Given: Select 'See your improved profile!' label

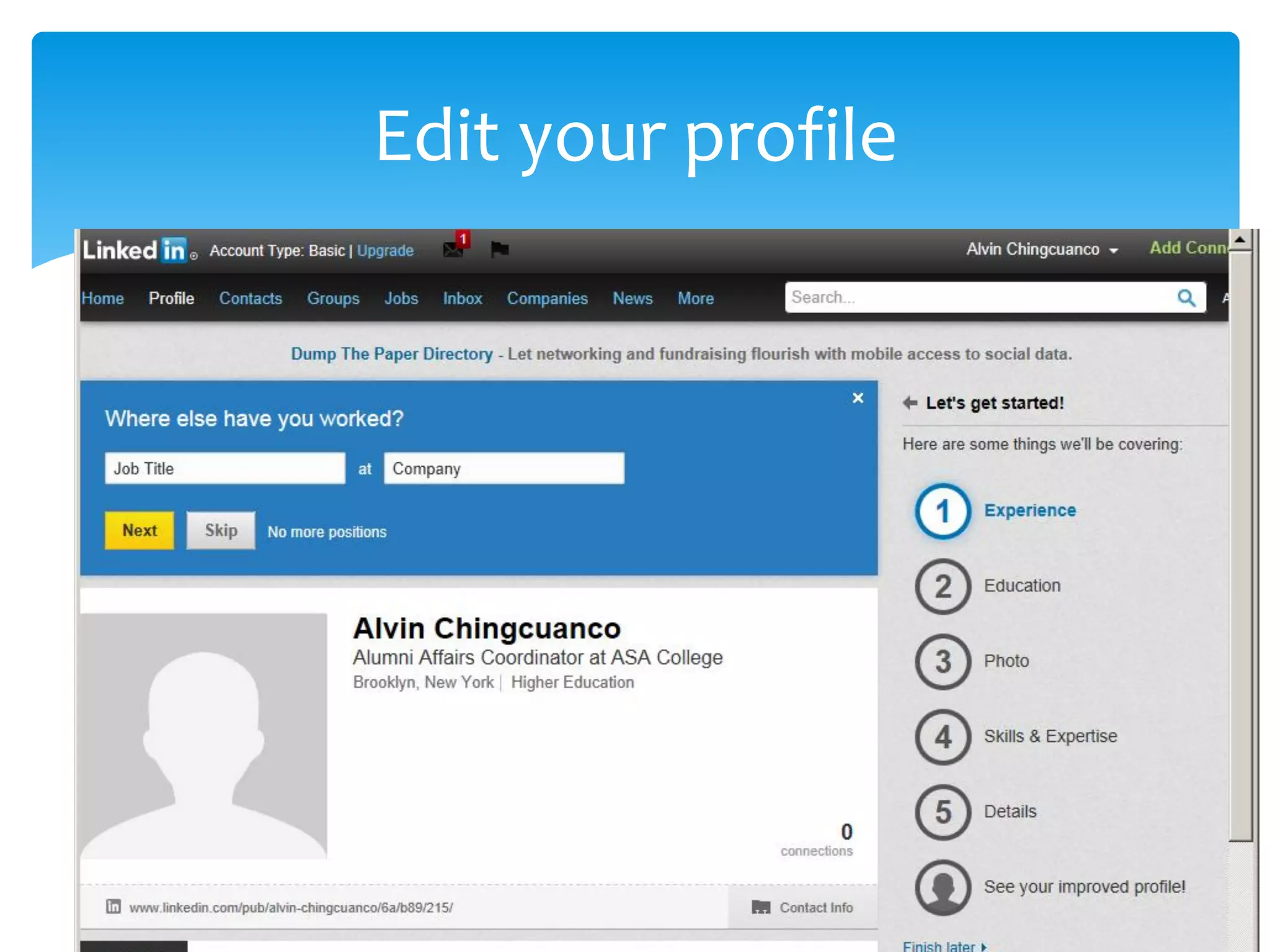Looking at the screenshot, I should pyautogui.click(x=1085, y=887).
